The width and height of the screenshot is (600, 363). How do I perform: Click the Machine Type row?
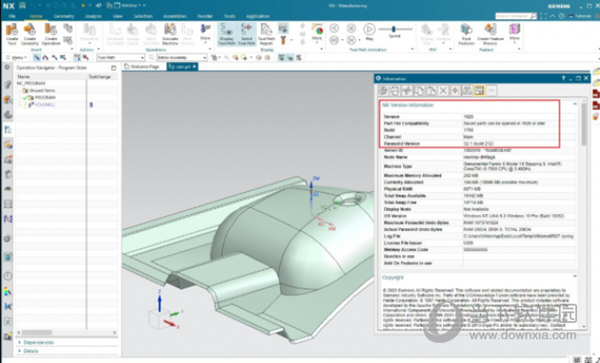pyautogui.click(x=478, y=166)
